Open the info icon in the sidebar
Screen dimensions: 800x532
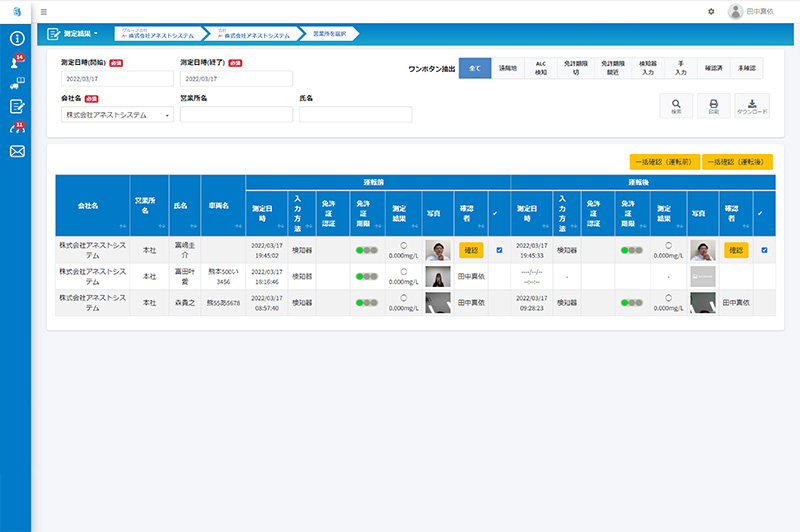[16, 38]
